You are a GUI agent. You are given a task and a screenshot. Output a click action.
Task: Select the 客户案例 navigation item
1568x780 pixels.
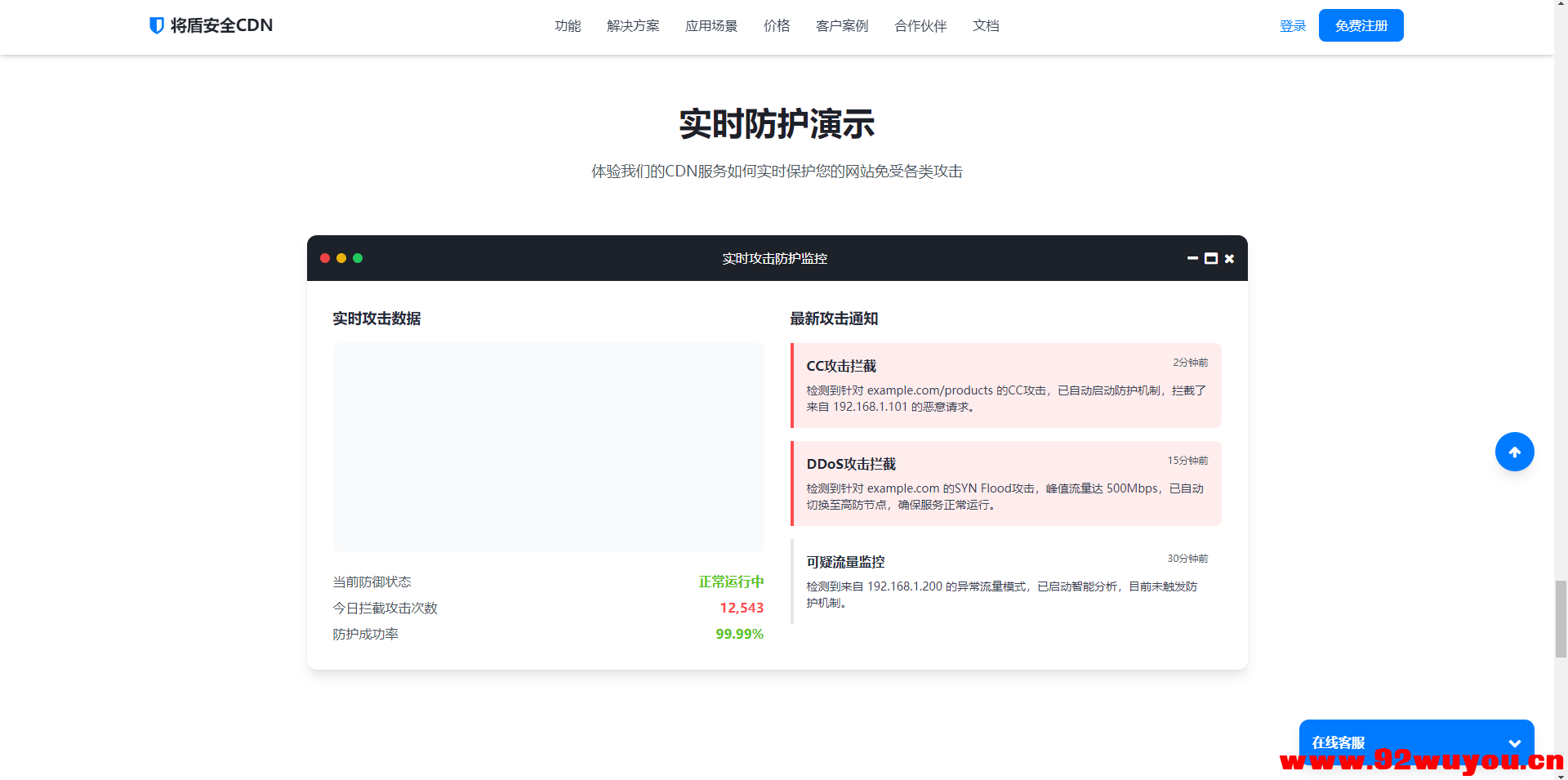pos(841,25)
